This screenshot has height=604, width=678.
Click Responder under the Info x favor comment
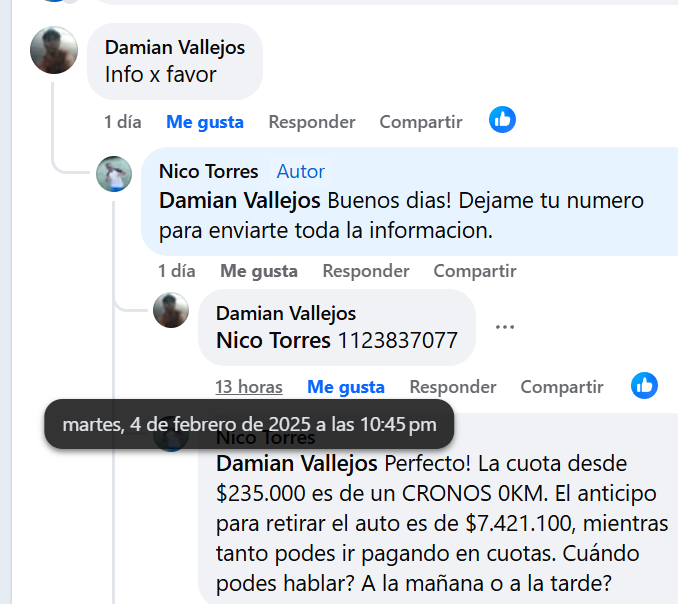click(312, 122)
